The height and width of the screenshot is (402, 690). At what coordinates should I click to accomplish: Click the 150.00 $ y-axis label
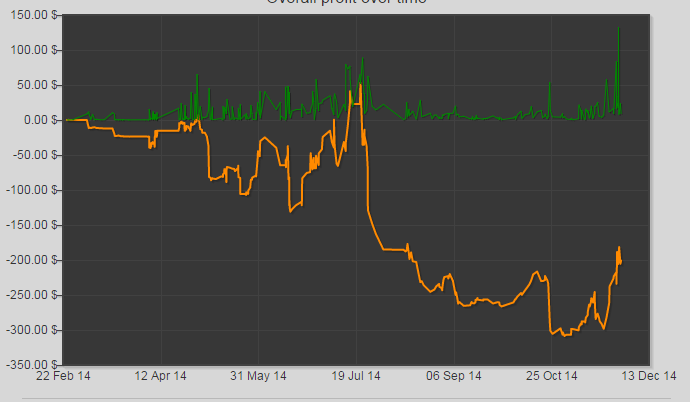[x=34, y=15]
